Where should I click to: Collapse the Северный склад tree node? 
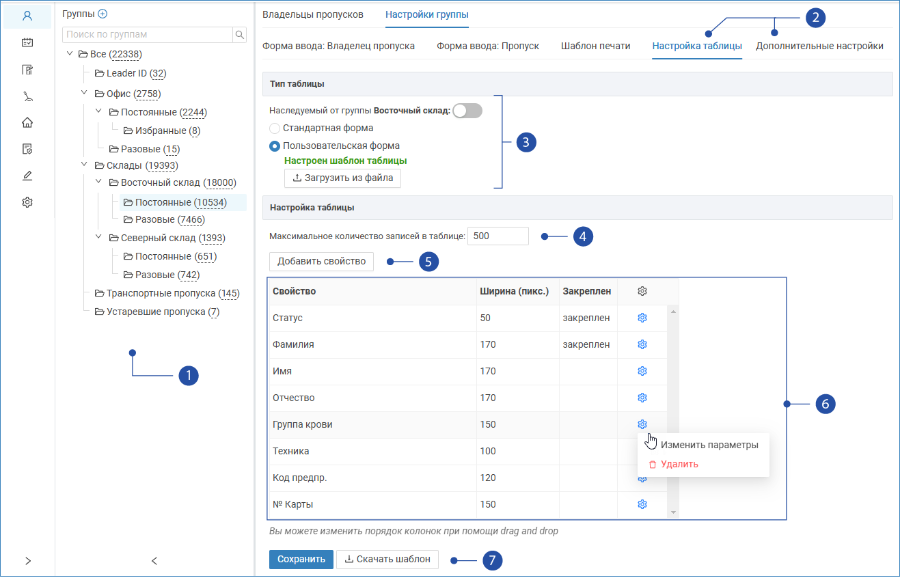coord(98,237)
